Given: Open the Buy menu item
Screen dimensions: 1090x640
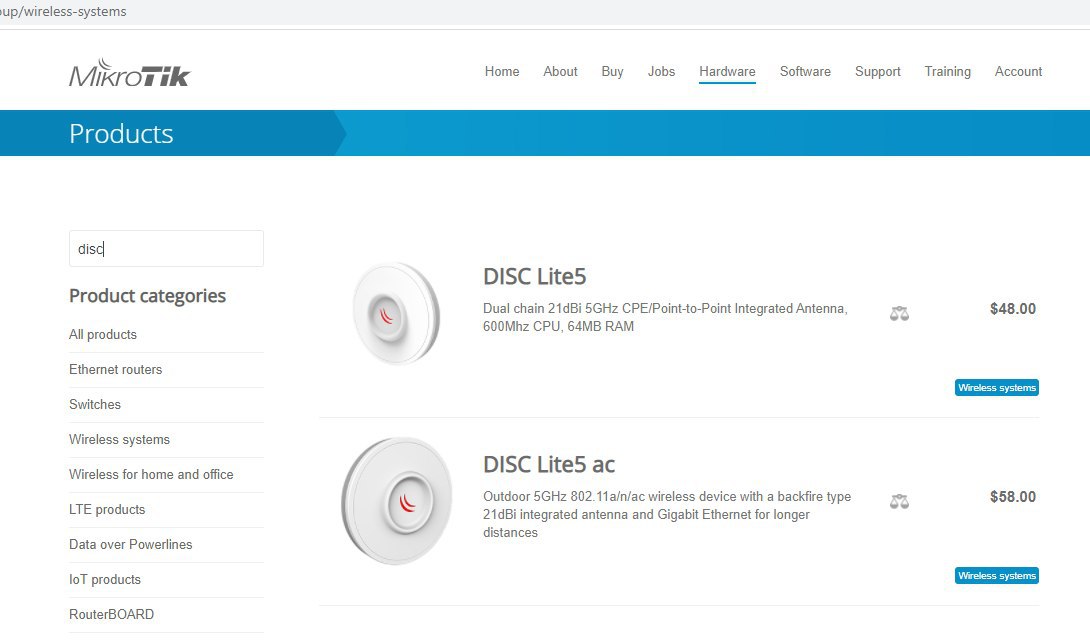Looking at the screenshot, I should point(612,72).
